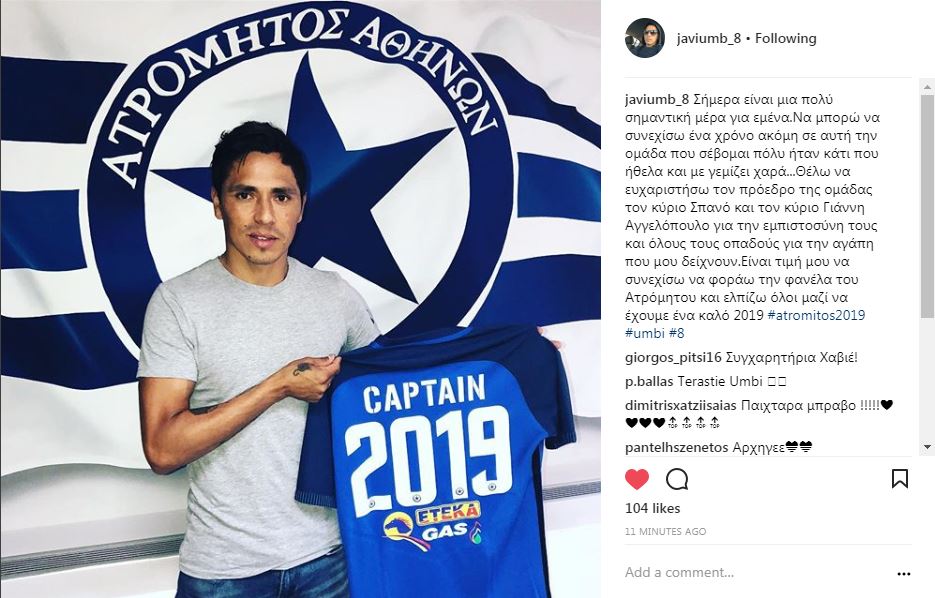View the 104 likes list
This screenshot has height=598, width=935.
point(652,508)
